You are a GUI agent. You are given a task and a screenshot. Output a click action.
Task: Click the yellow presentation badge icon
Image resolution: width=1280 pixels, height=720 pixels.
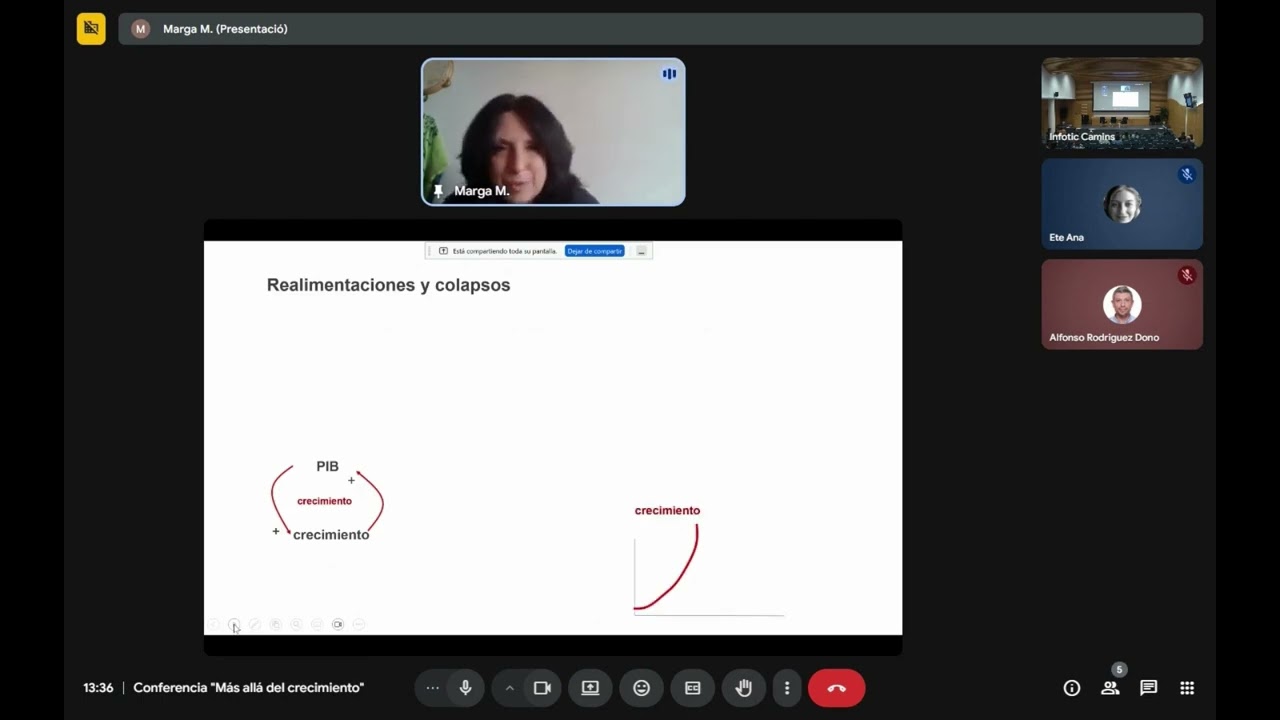pos(91,29)
